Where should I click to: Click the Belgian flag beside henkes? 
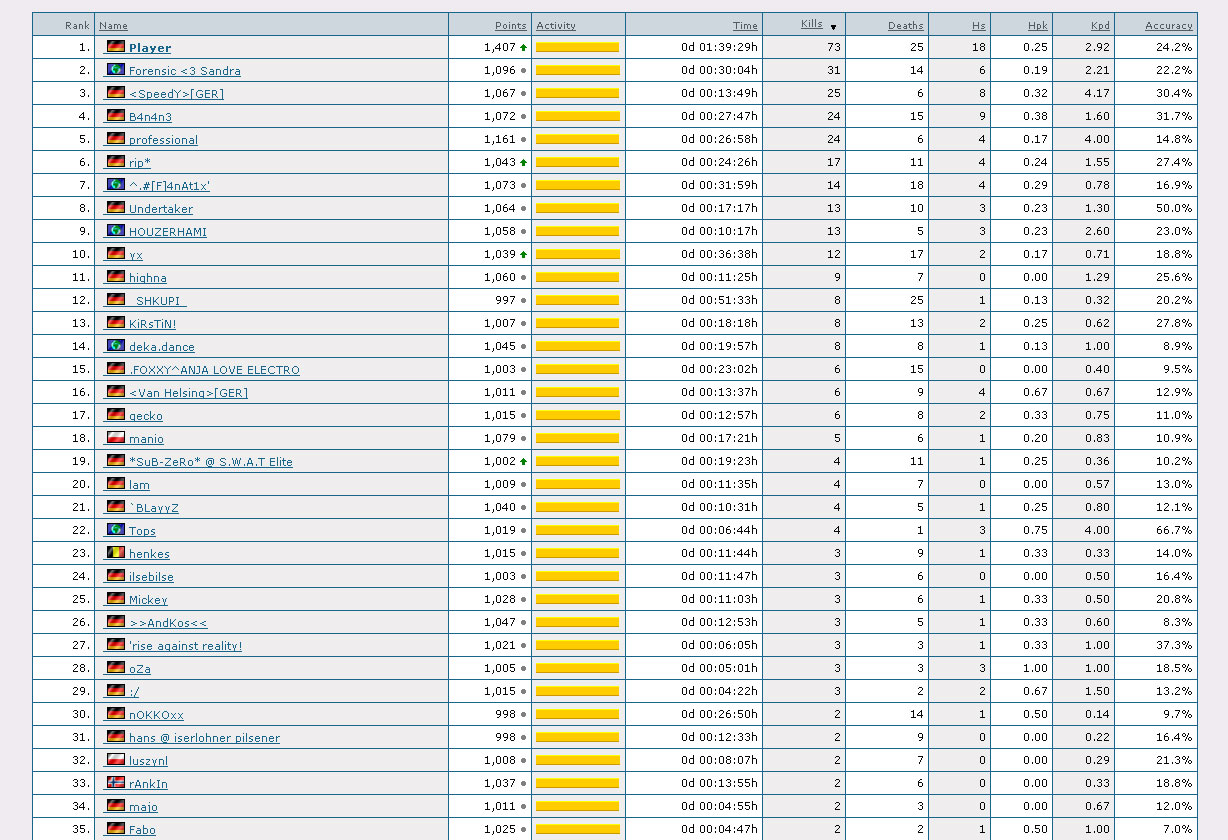(116, 553)
